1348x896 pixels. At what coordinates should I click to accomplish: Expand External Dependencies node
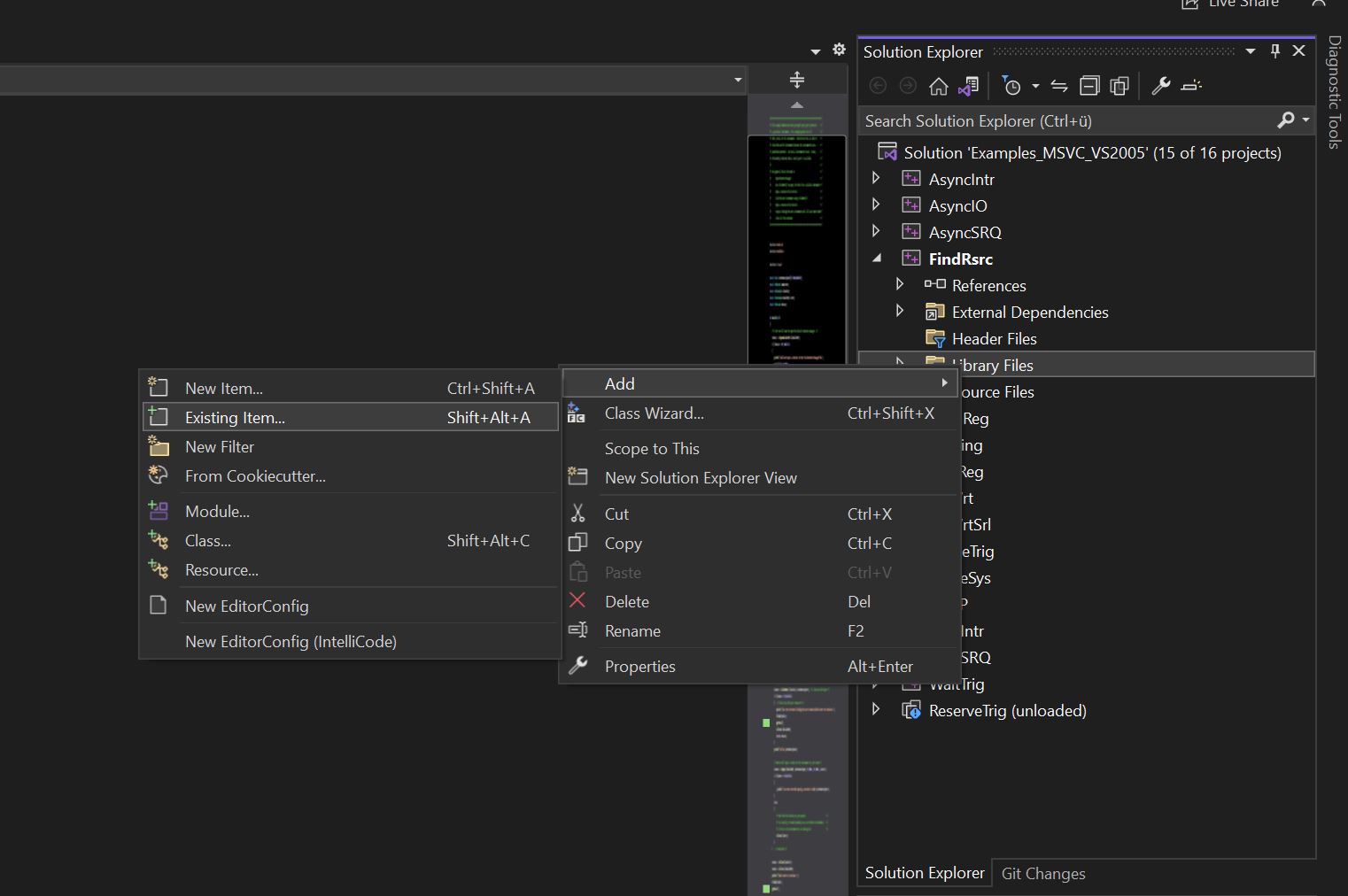(x=900, y=311)
